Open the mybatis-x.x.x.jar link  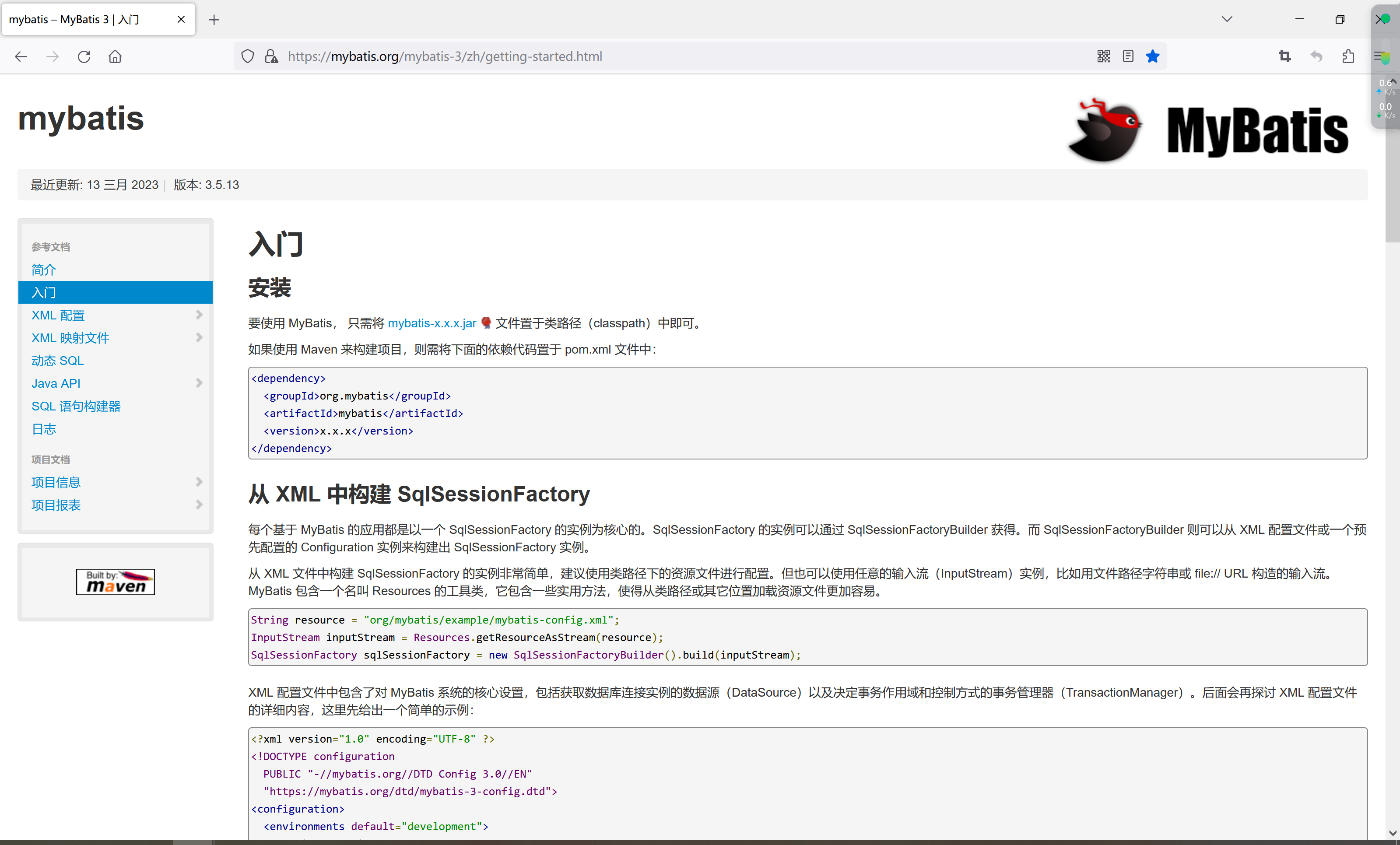pos(432,323)
